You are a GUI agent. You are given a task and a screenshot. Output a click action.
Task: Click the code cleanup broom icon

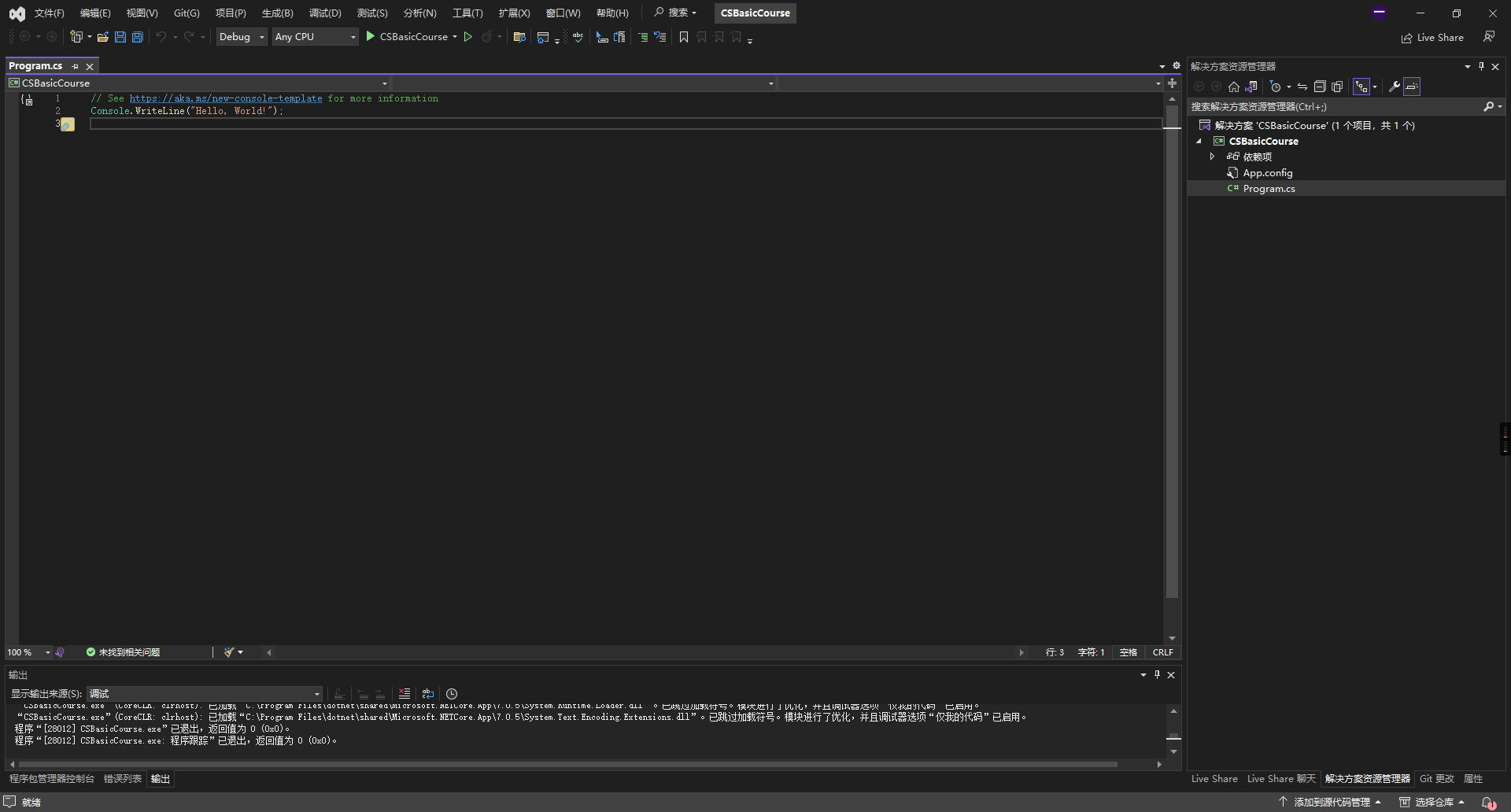click(229, 652)
